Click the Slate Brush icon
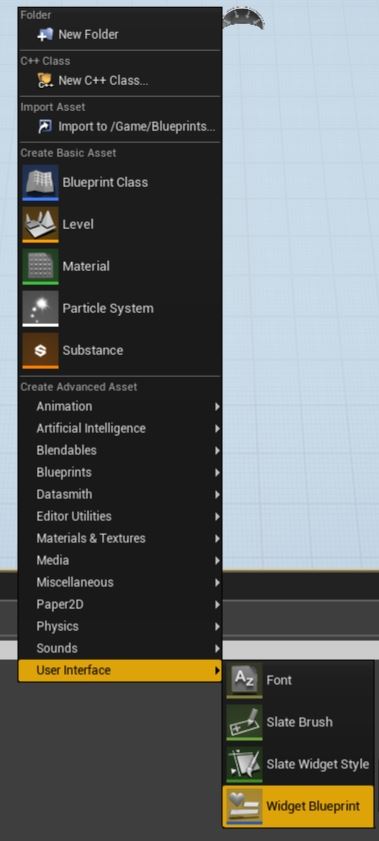The image size is (379, 841). point(244,722)
